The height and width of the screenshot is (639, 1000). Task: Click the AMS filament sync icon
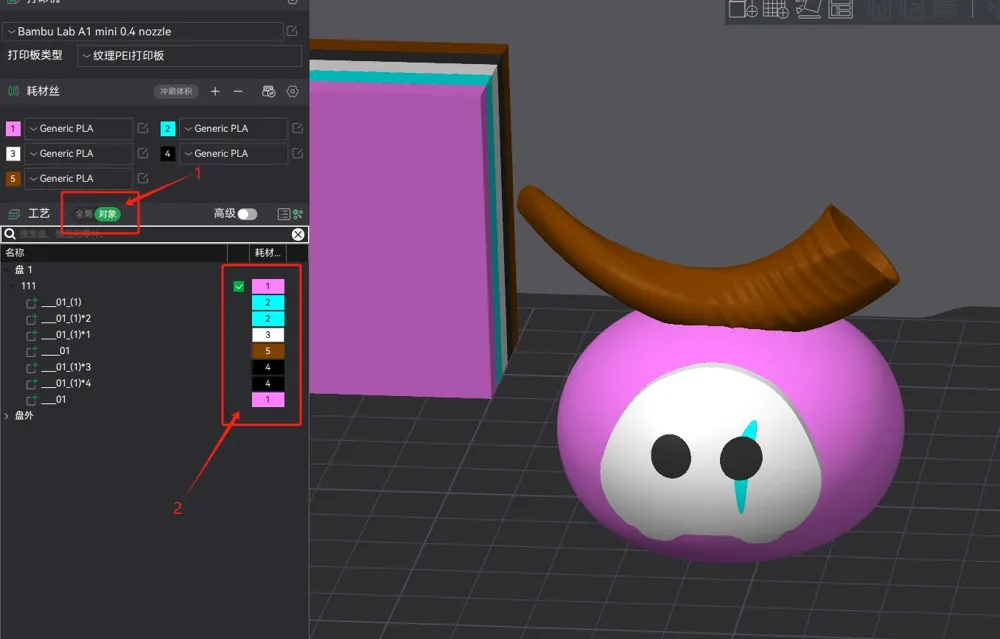click(268, 91)
